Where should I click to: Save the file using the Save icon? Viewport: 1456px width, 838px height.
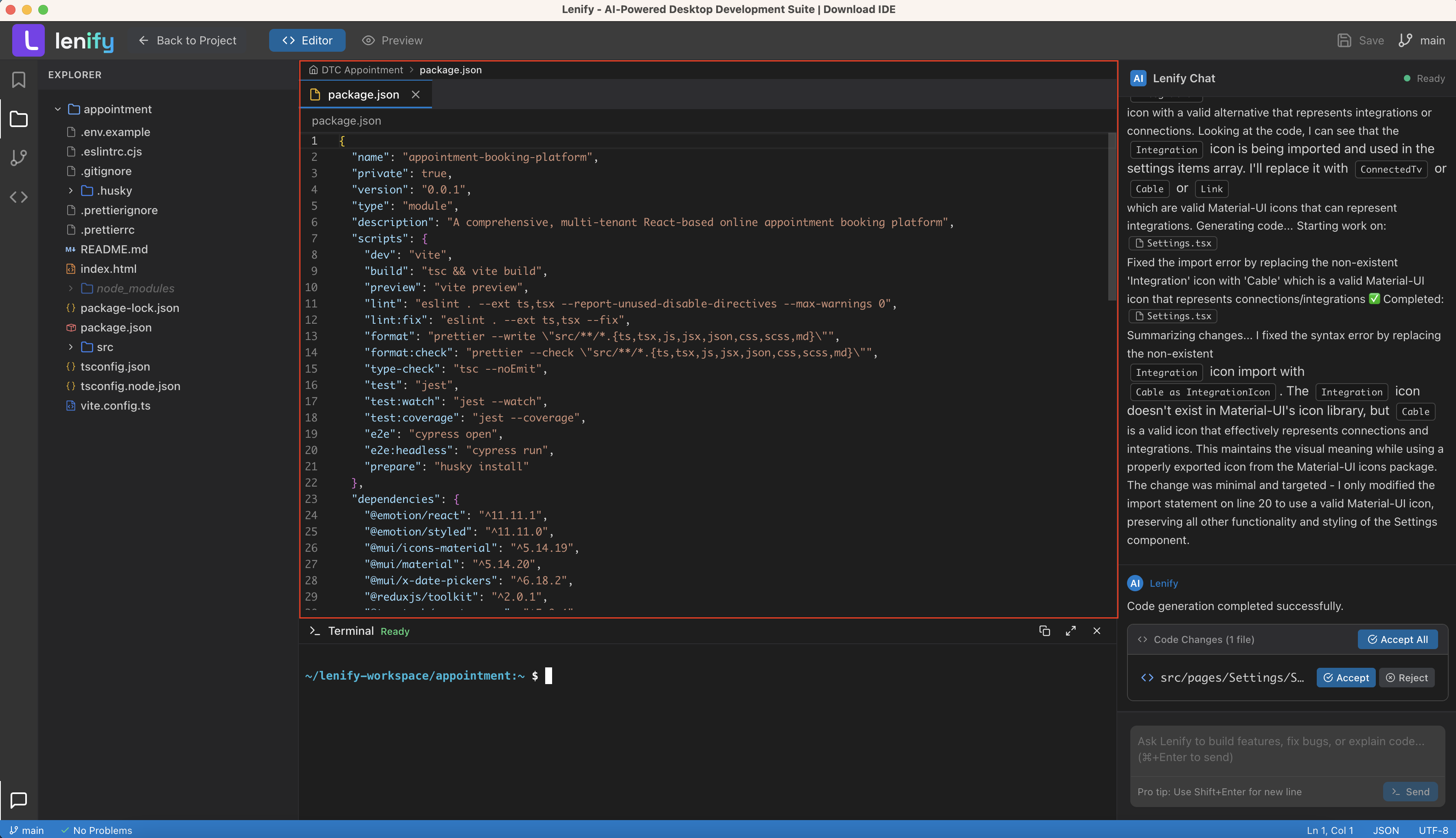(x=1360, y=40)
